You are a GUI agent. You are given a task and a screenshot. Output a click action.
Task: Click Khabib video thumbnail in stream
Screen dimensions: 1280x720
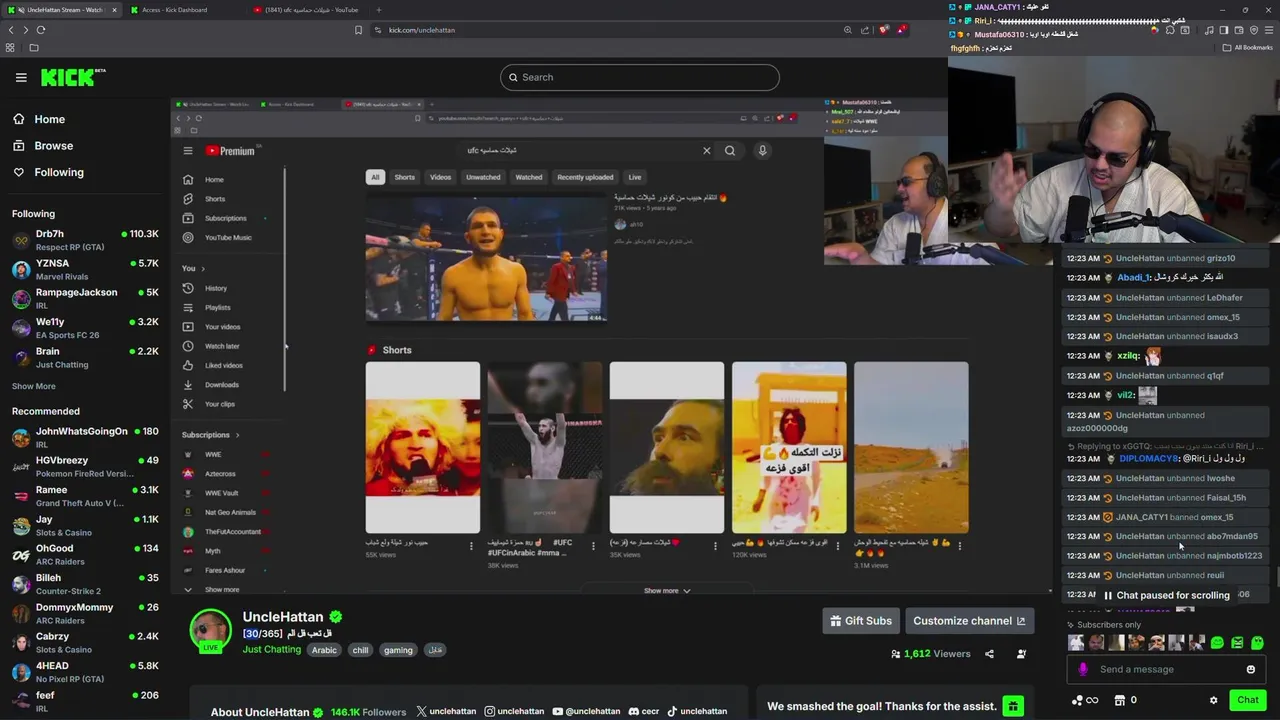pyautogui.click(x=486, y=258)
